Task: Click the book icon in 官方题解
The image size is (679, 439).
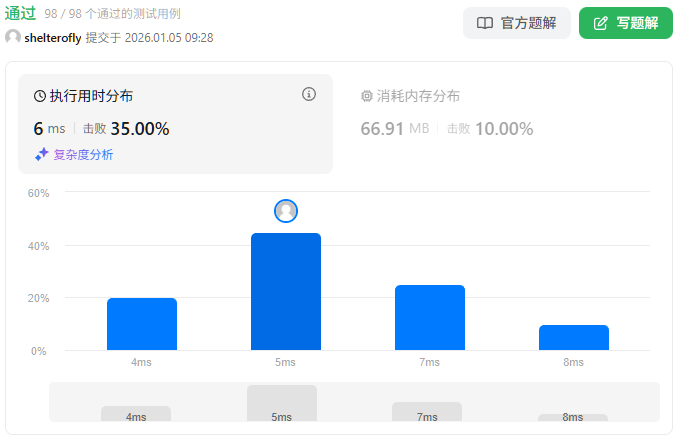Action: 485,23
